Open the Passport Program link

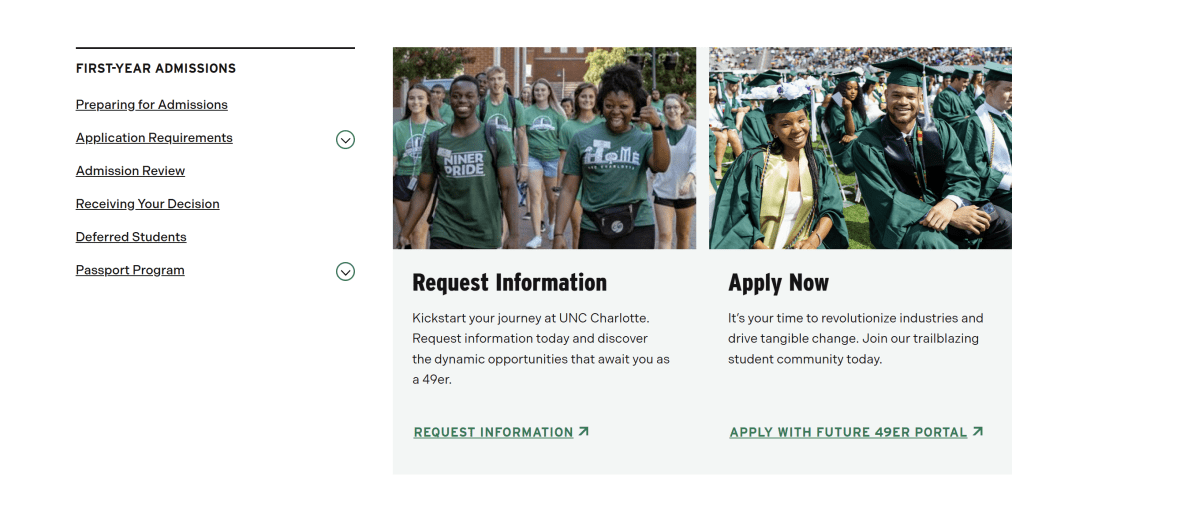pos(130,270)
